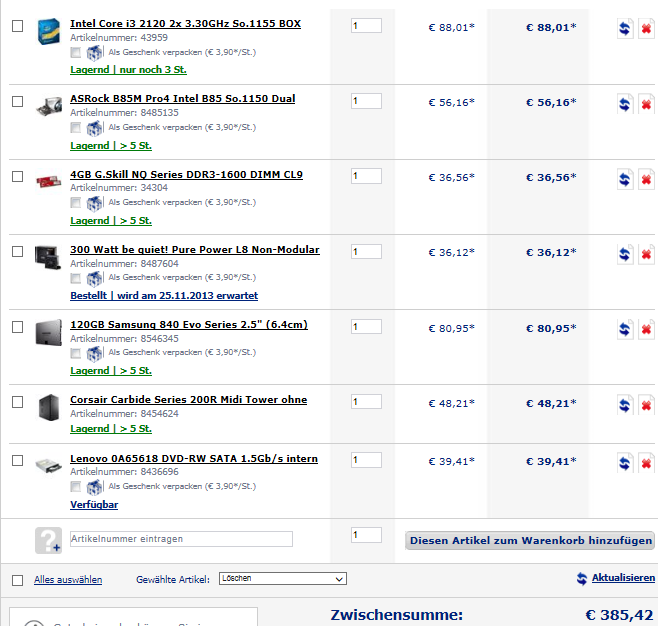
Task: Click 'Diesen Artikel zum Warenkorb hinzufügen' button
Action: pyautogui.click(x=530, y=540)
